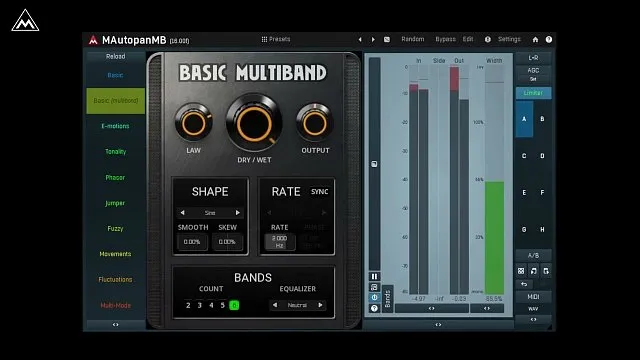
Task: Open MIDI settings button
Action: [x=533, y=297]
